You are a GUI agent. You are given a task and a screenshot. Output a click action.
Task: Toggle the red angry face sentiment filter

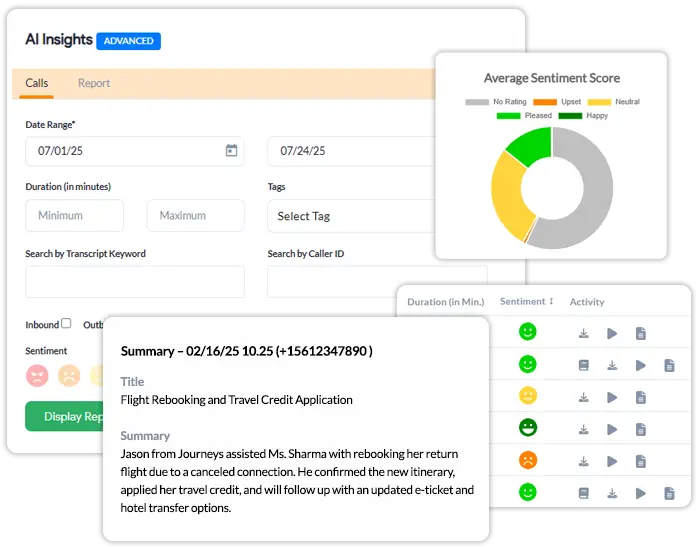pyautogui.click(x=37, y=375)
